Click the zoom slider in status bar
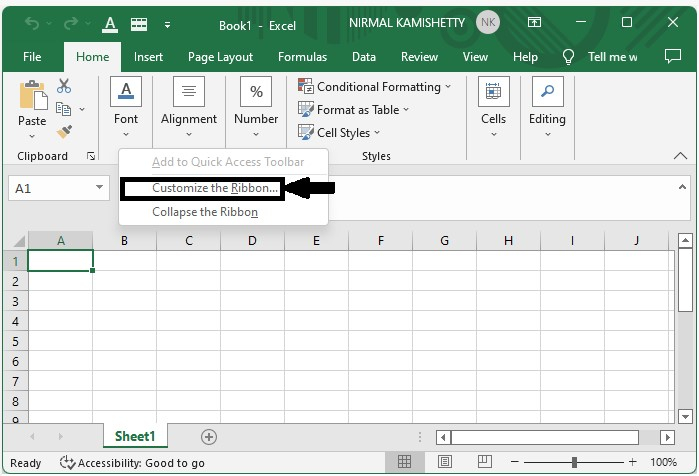Viewport: 699px width, 476px height. pyautogui.click(x=575, y=463)
